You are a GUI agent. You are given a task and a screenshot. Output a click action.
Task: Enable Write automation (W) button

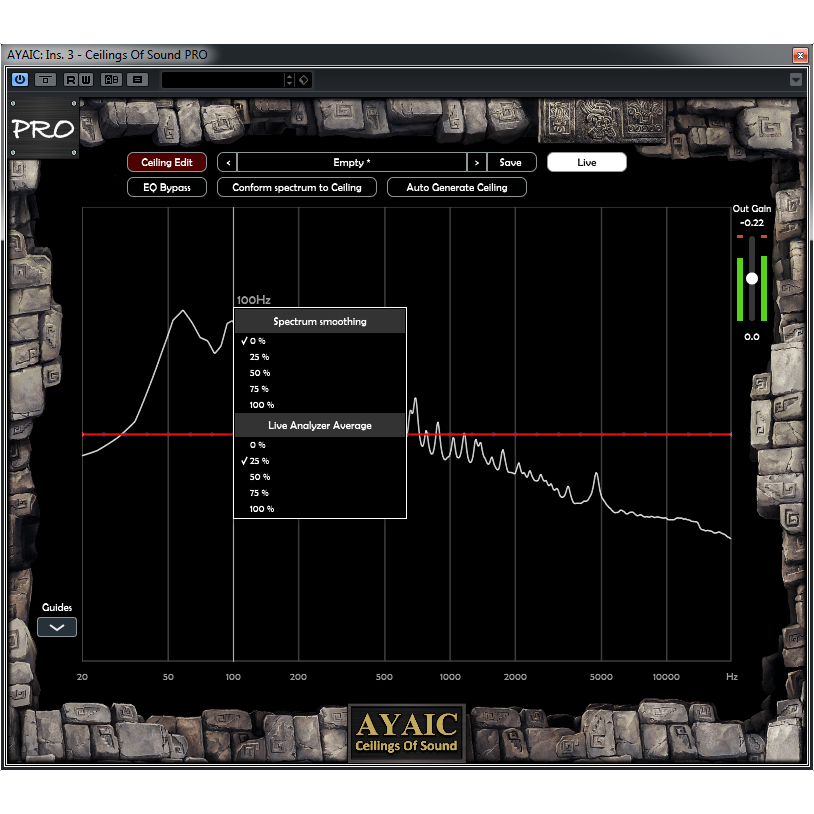click(x=86, y=80)
